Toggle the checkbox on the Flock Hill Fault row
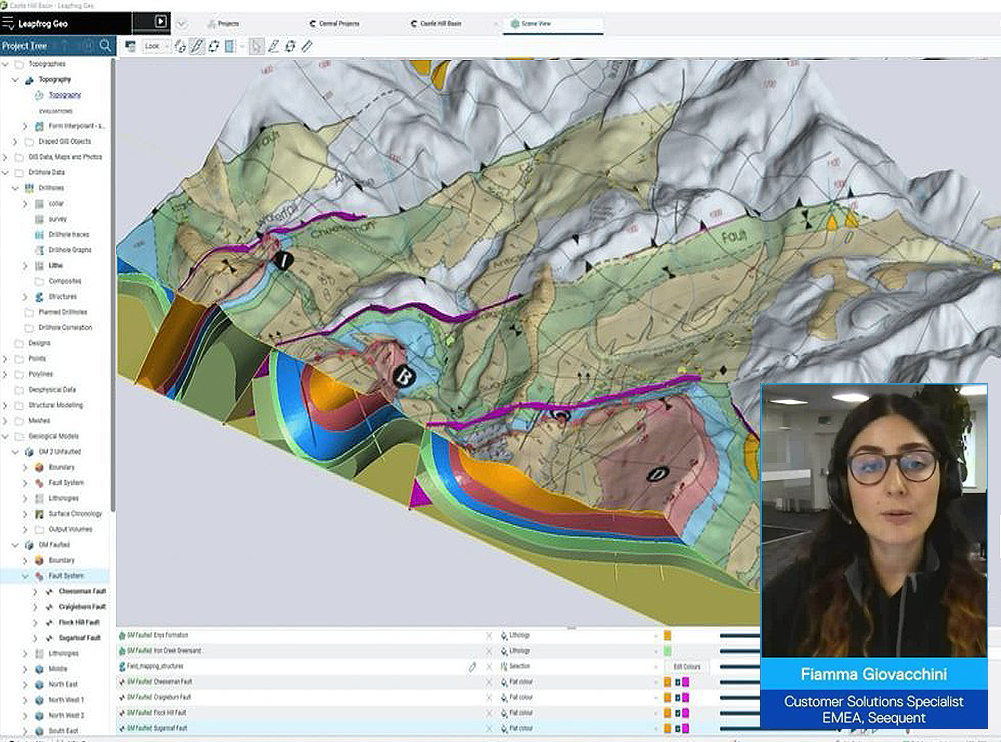The height and width of the screenshot is (742, 1001). pyautogui.click(x=677, y=713)
